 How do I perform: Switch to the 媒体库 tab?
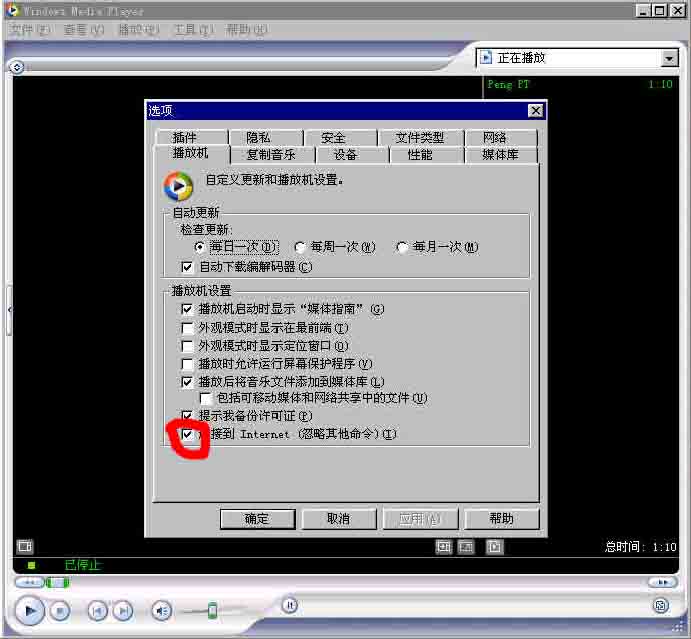[x=500, y=155]
